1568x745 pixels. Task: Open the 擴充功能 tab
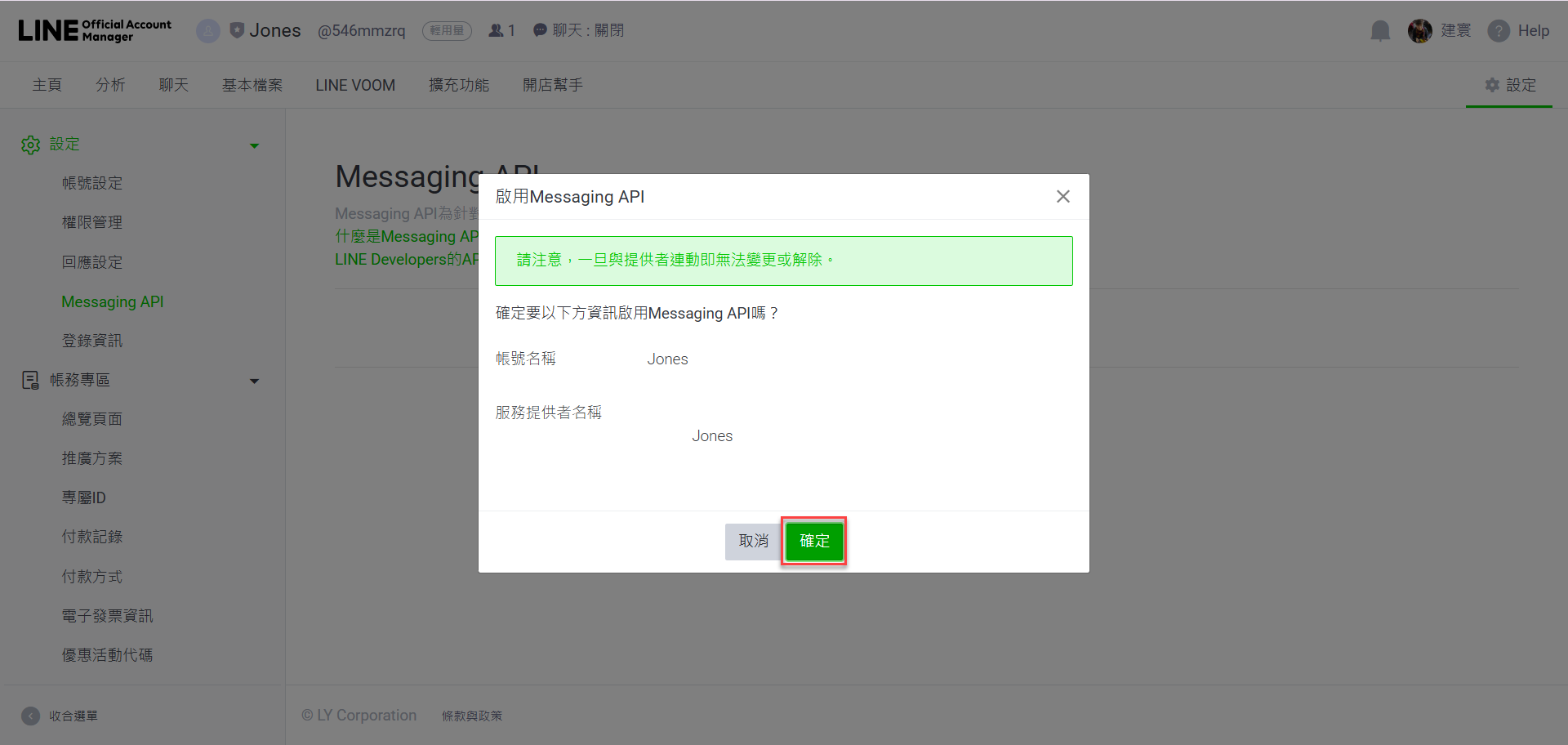[x=459, y=85]
